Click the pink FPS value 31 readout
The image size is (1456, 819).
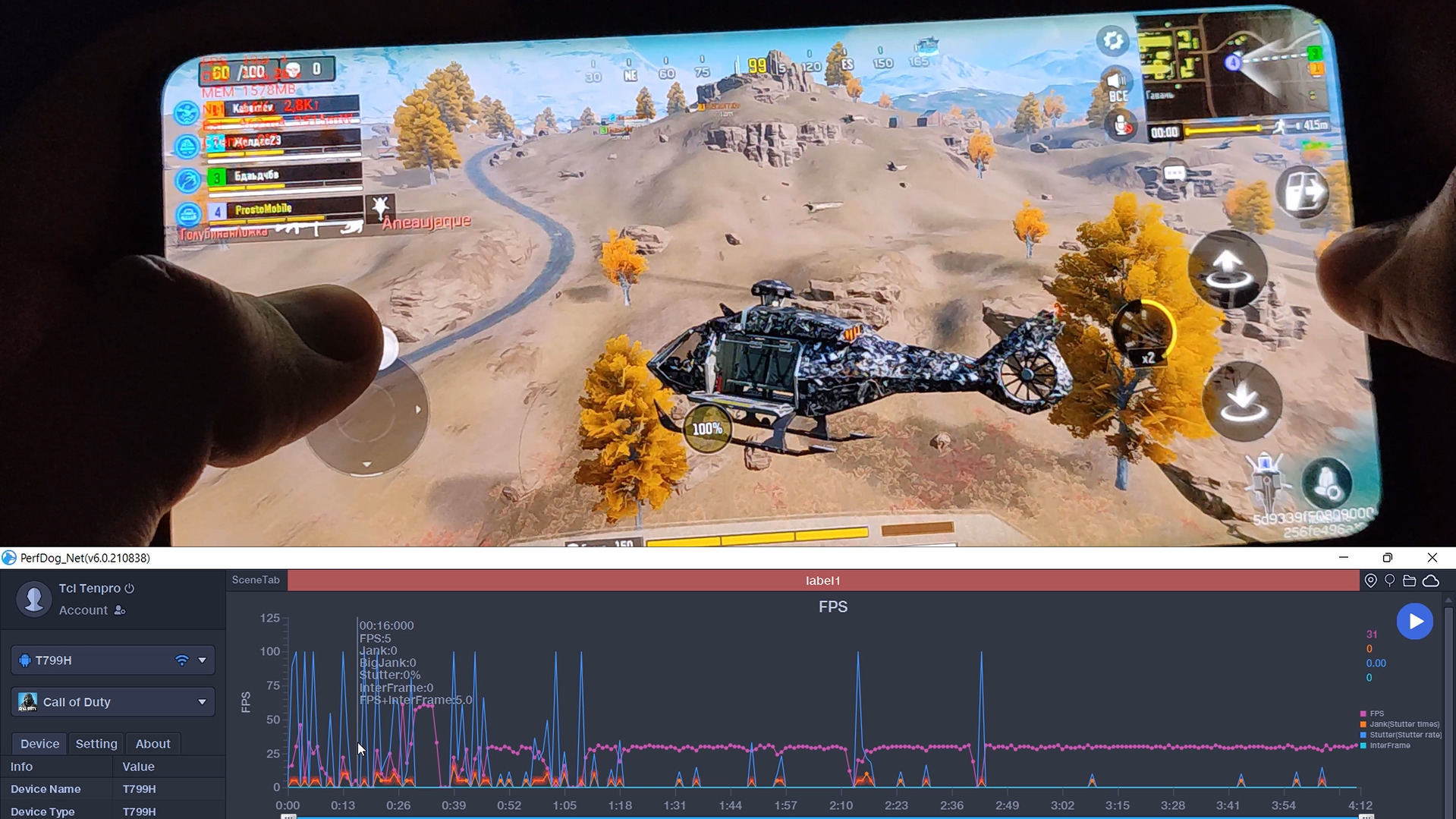[1372, 635]
